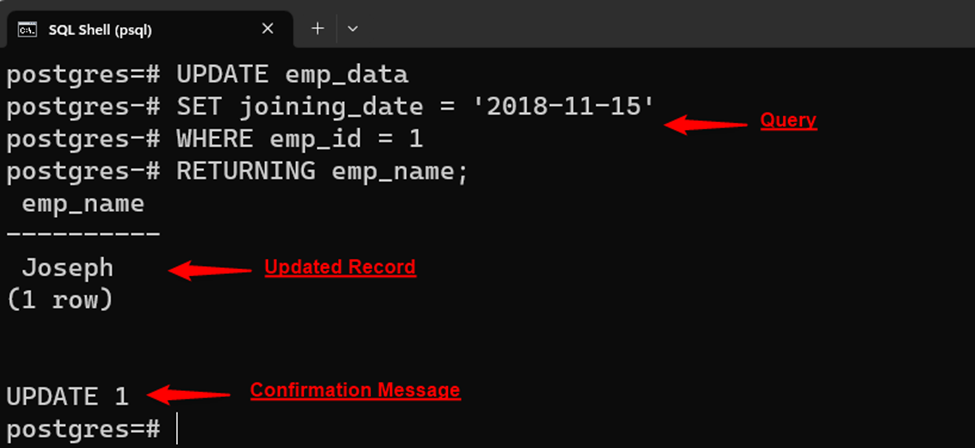Click the Confirmation Message annotation label
The height and width of the screenshot is (448, 975).
coord(355,390)
